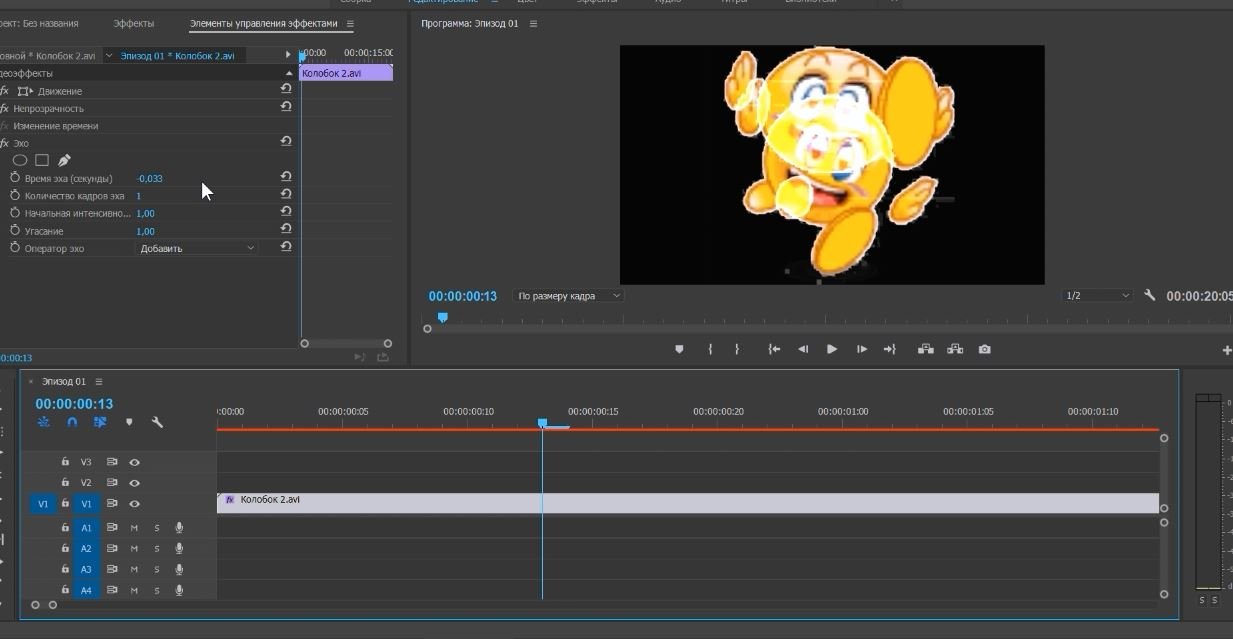The image size is (1233, 639).
Task: Open the Эпизод 01 sequence tab
Action: coord(64,381)
